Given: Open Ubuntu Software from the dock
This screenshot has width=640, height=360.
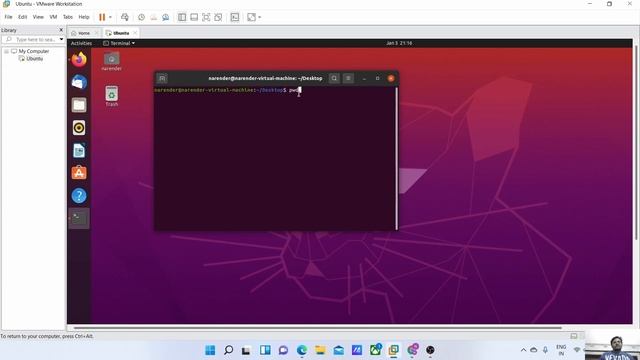Looking at the screenshot, I should click(79, 173).
